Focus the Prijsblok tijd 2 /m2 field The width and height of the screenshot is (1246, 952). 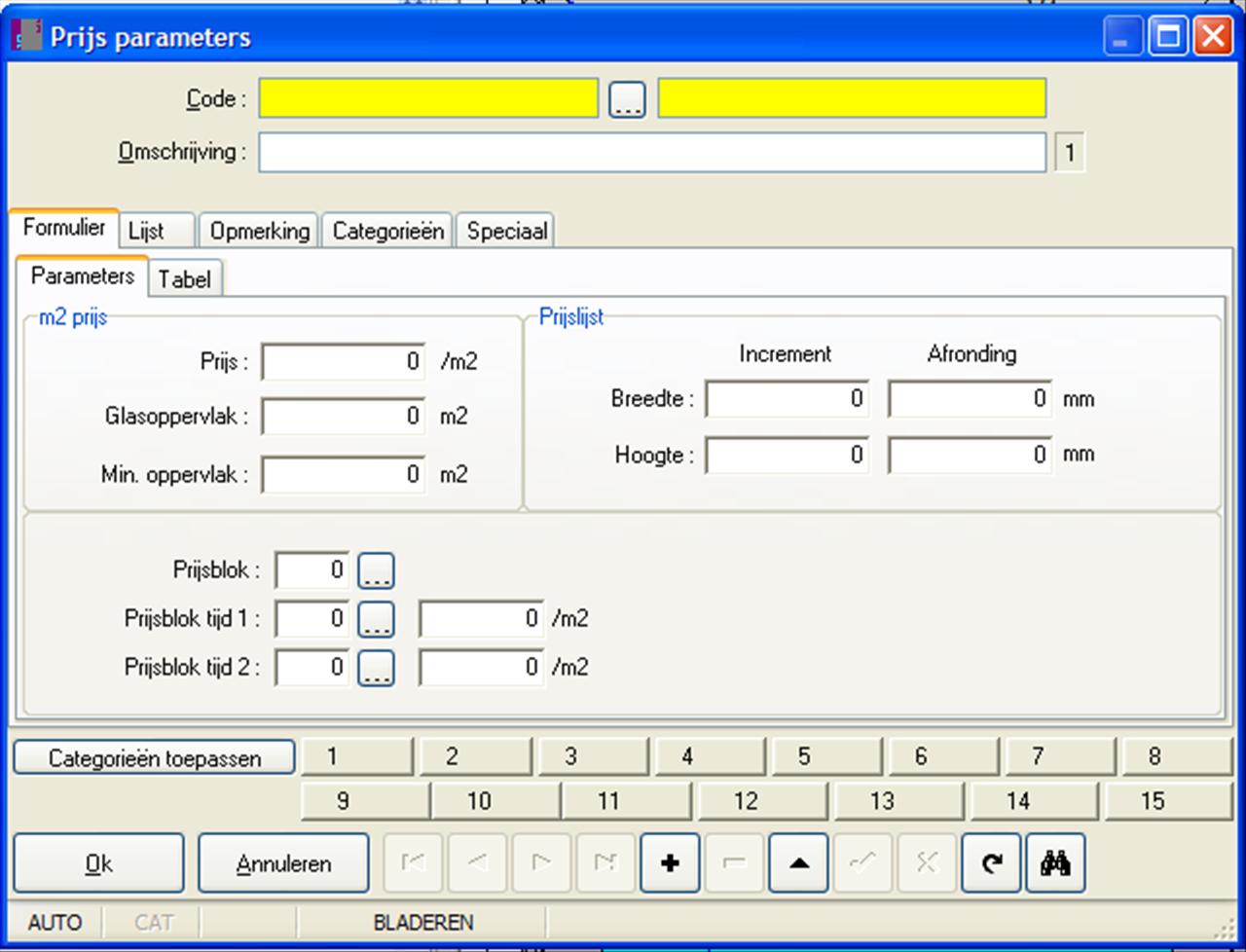tap(481, 668)
